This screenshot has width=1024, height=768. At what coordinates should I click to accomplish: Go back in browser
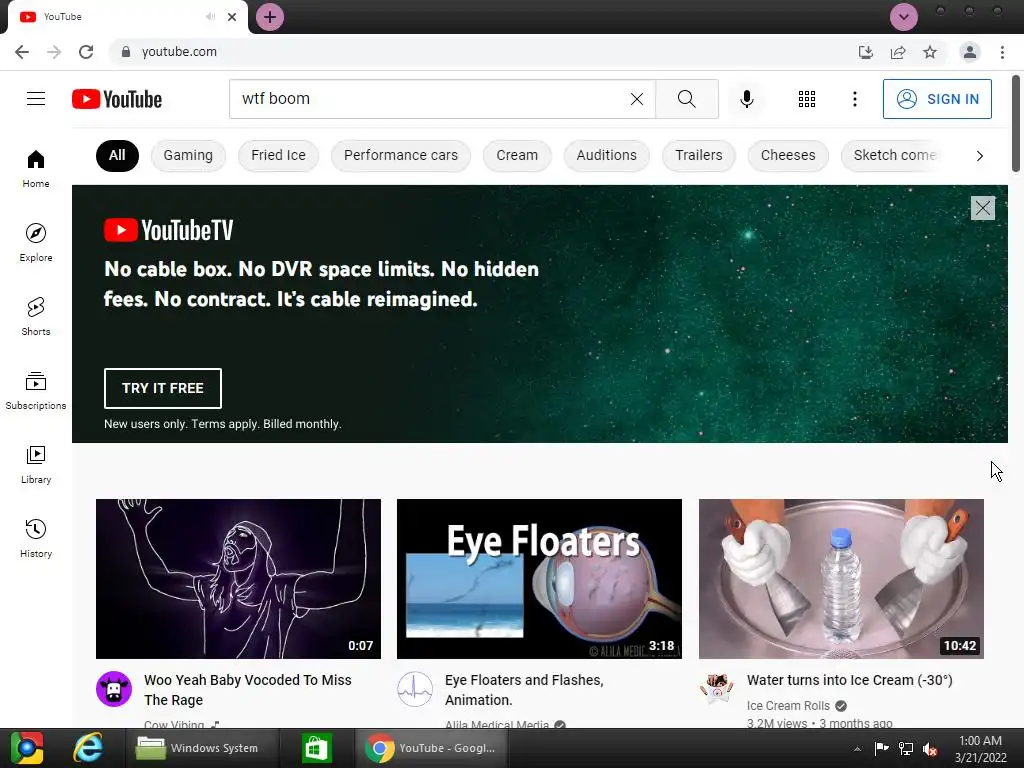coord(22,52)
